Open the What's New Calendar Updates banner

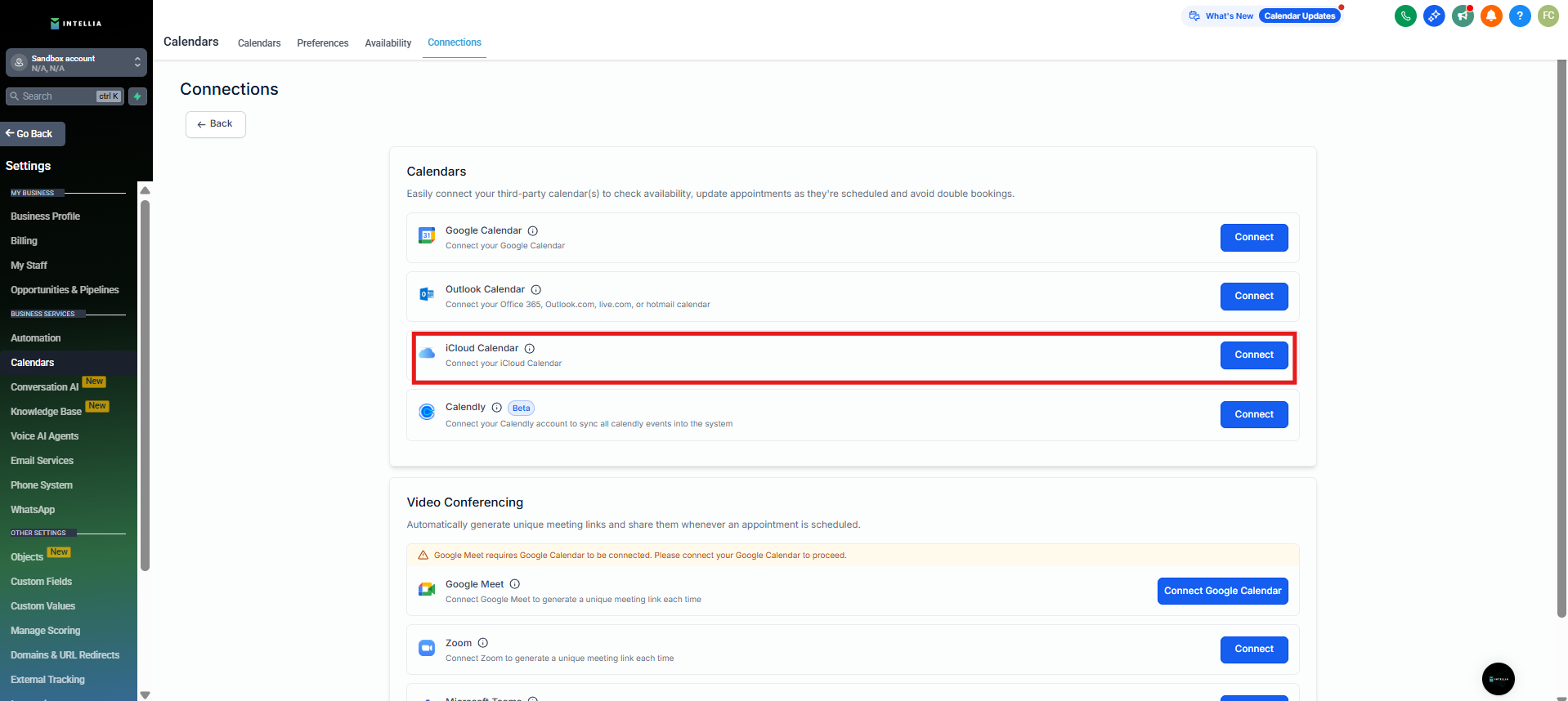tap(1262, 16)
